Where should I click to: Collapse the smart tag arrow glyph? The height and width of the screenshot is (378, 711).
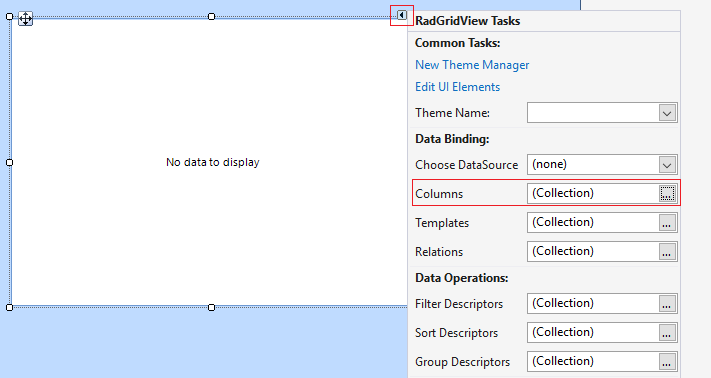click(x=402, y=15)
